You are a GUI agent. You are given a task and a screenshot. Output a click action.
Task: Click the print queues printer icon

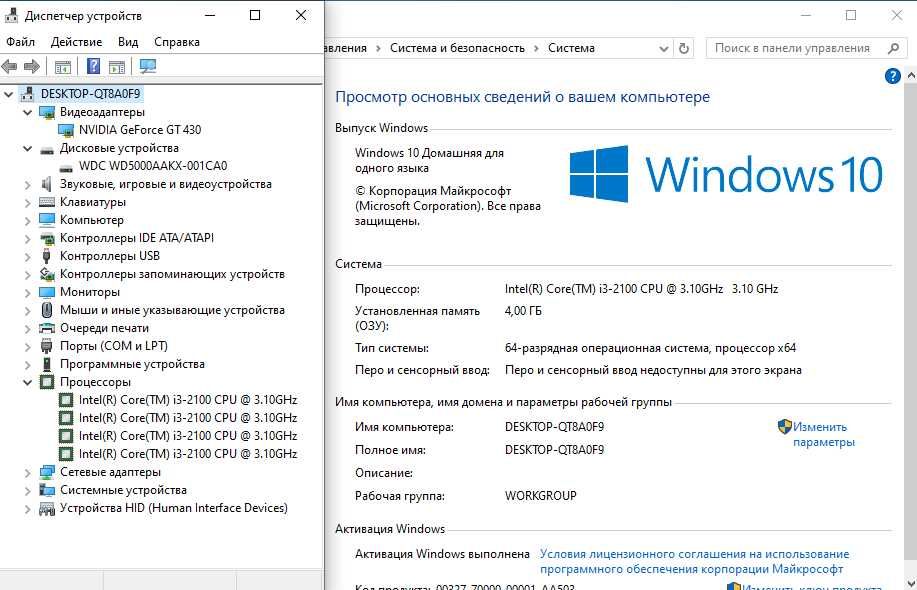47,328
